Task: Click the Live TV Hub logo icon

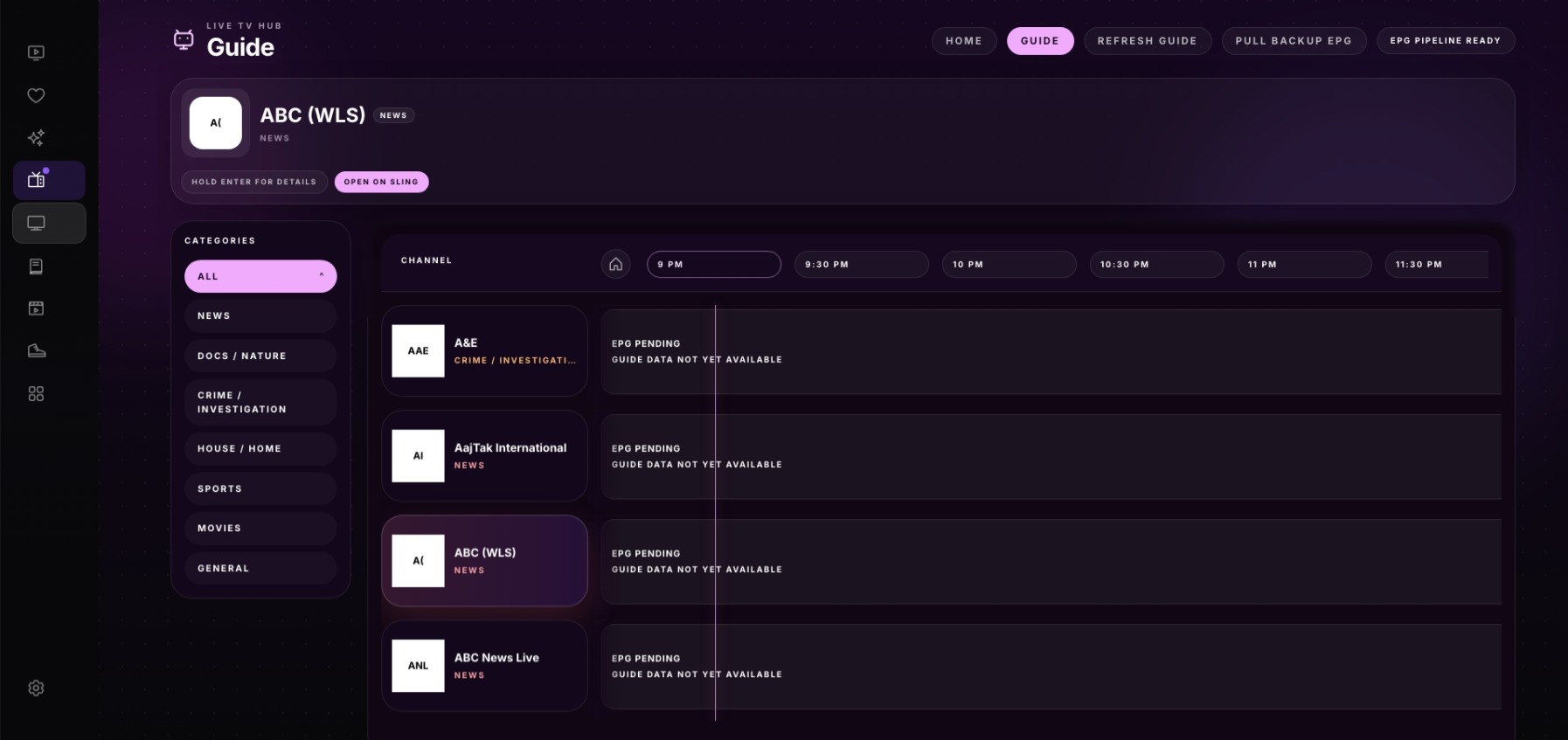Action: [x=184, y=39]
